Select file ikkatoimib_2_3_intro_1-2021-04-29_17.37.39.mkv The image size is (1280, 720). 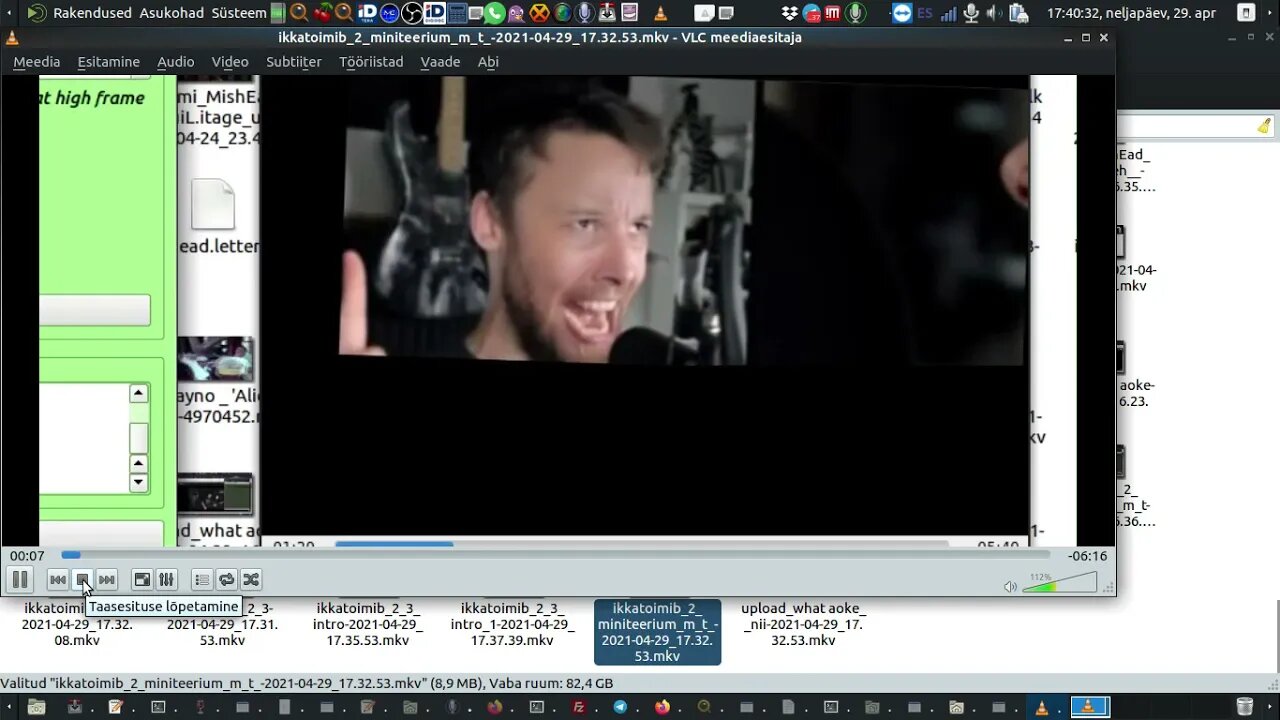512,624
